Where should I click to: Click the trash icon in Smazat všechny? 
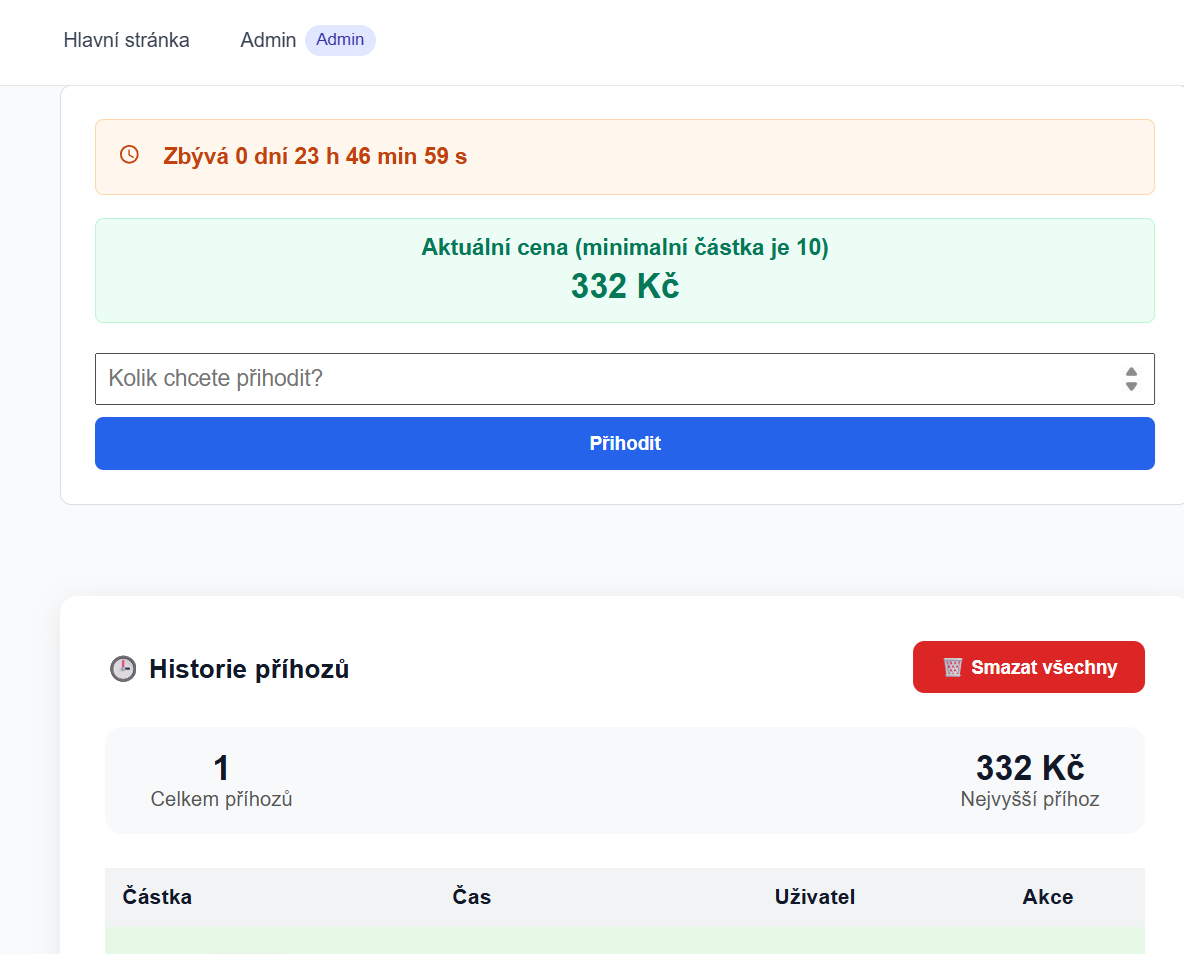pyautogui.click(x=952, y=667)
